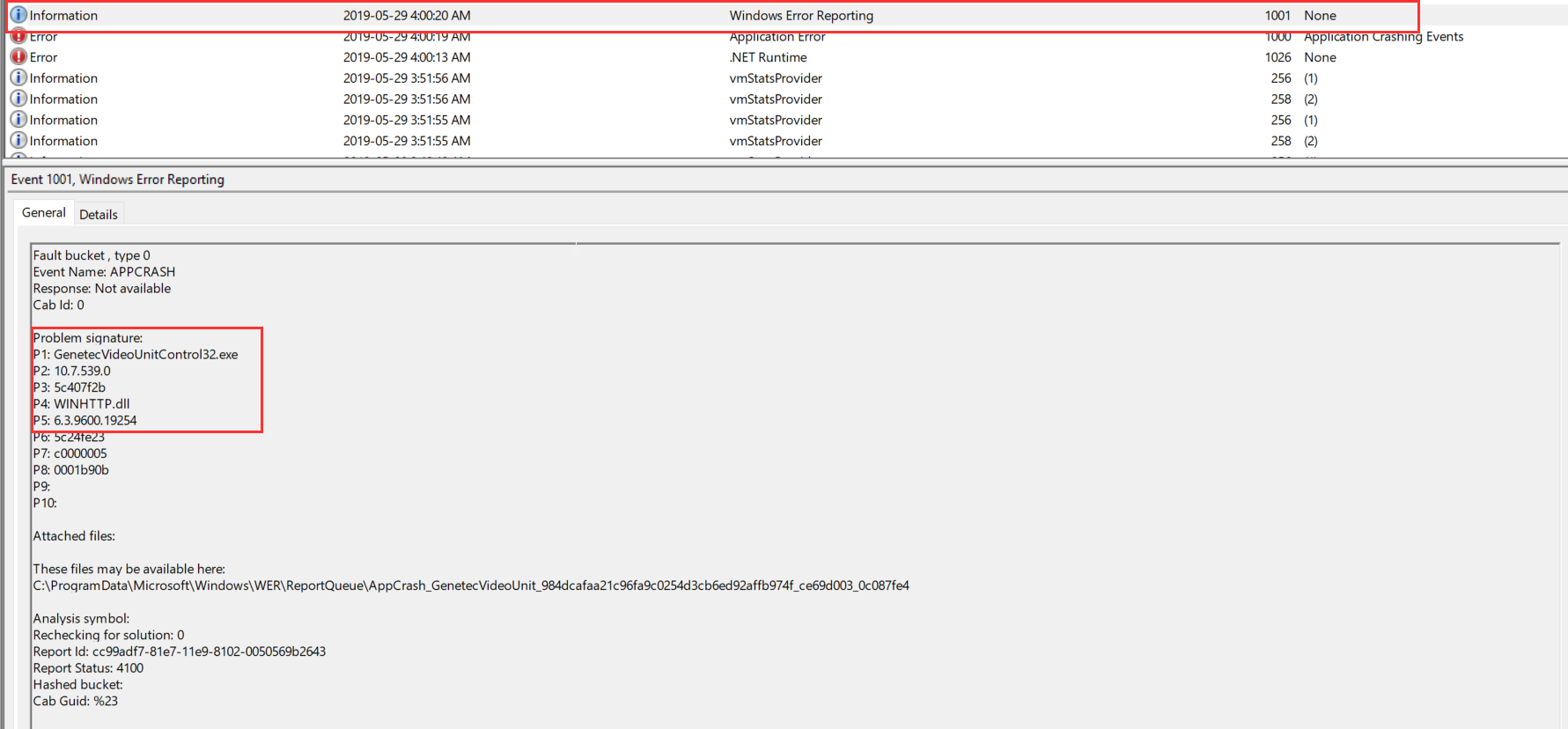Select the Windows Error Reporting source cell
The image size is (1568, 729).
coord(801,16)
